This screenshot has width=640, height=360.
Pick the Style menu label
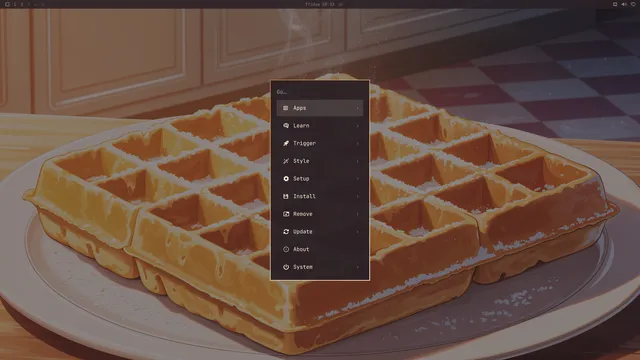point(301,161)
